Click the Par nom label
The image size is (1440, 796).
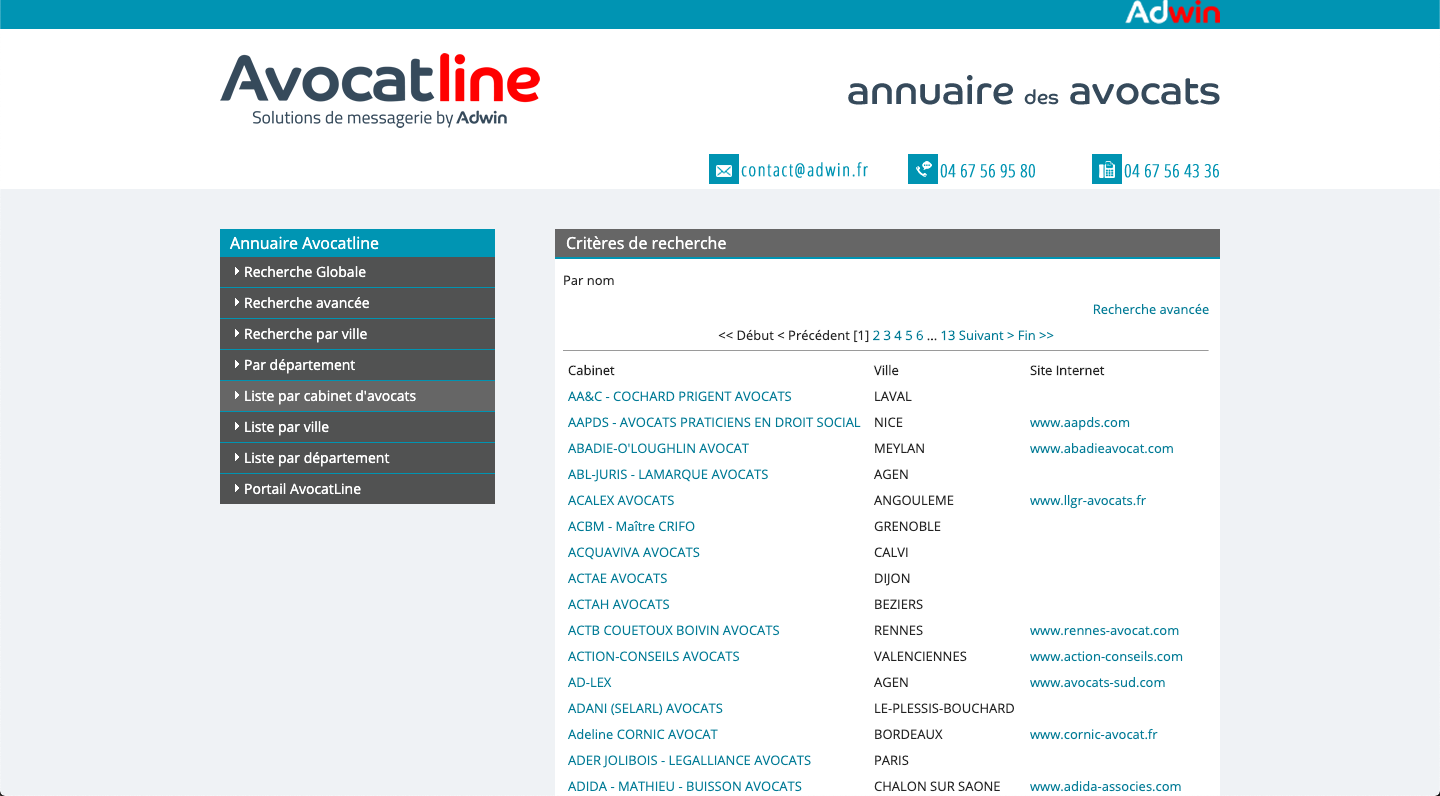click(x=589, y=281)
